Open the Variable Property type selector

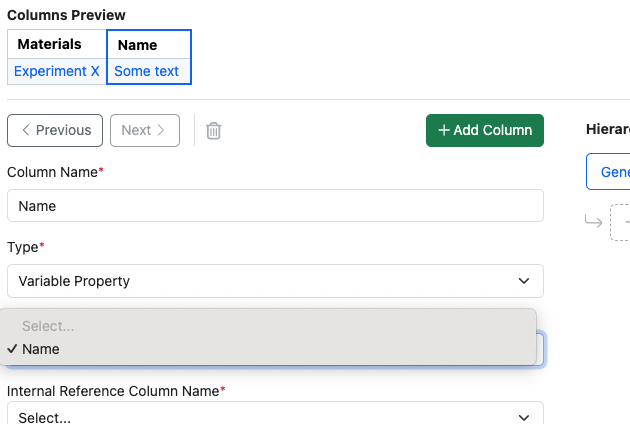[275, 281]
